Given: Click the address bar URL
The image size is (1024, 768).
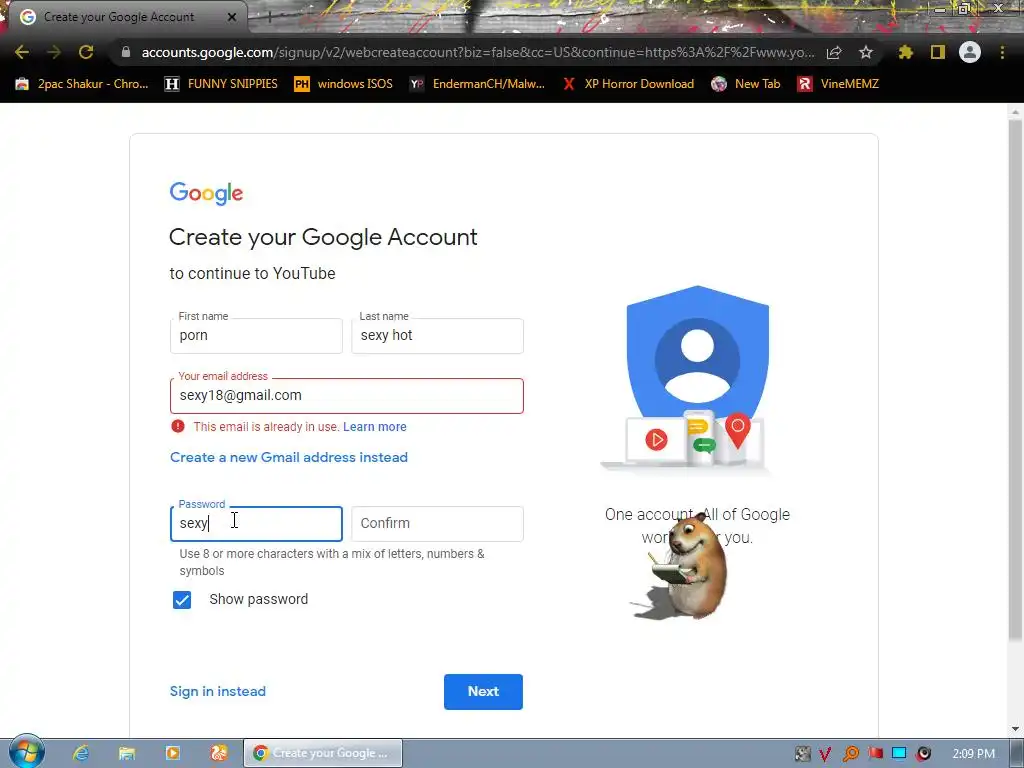Looking at the screenshot, I should click(477, 52).
